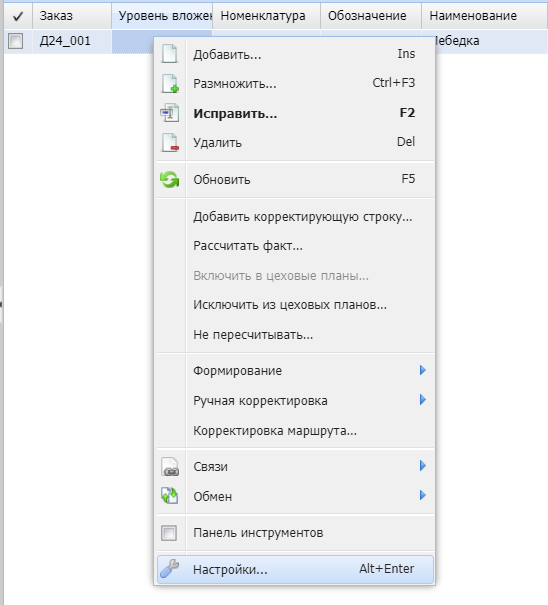548x605 pixels.
Task: Click the select-all checkmark column header
Action: point(18,16)
